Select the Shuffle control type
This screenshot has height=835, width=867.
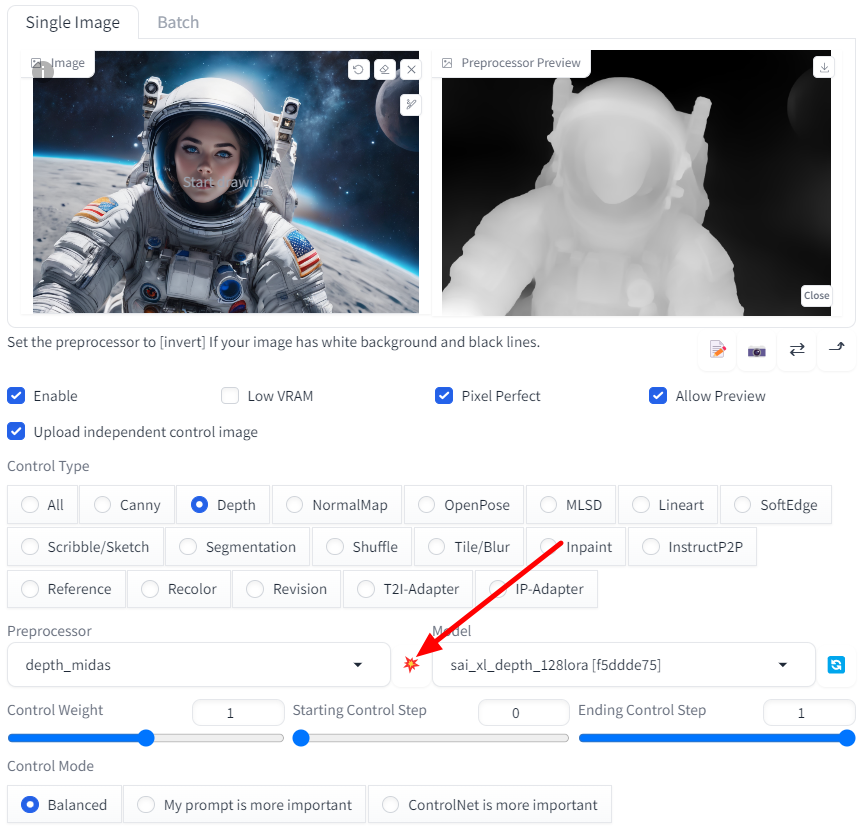[362, 546]
